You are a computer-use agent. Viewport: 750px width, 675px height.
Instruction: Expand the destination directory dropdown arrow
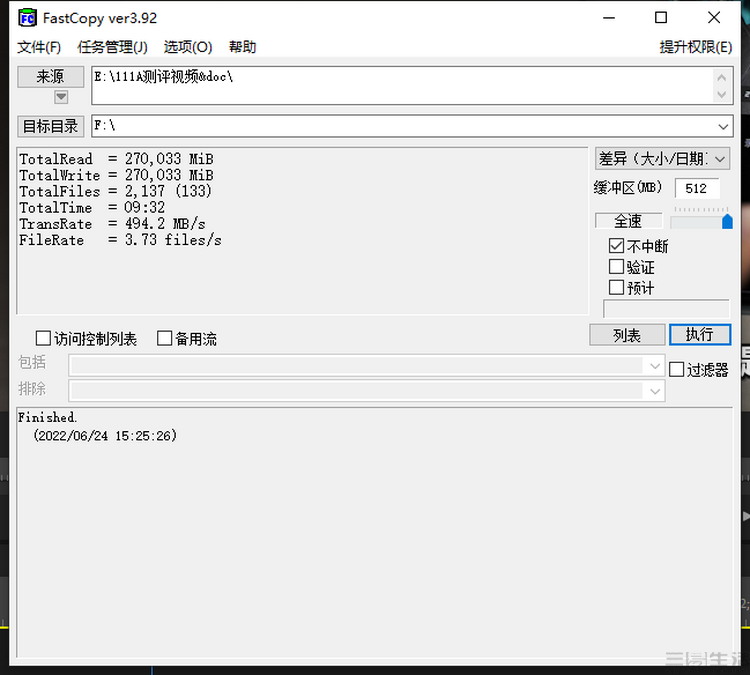[723, 127]
